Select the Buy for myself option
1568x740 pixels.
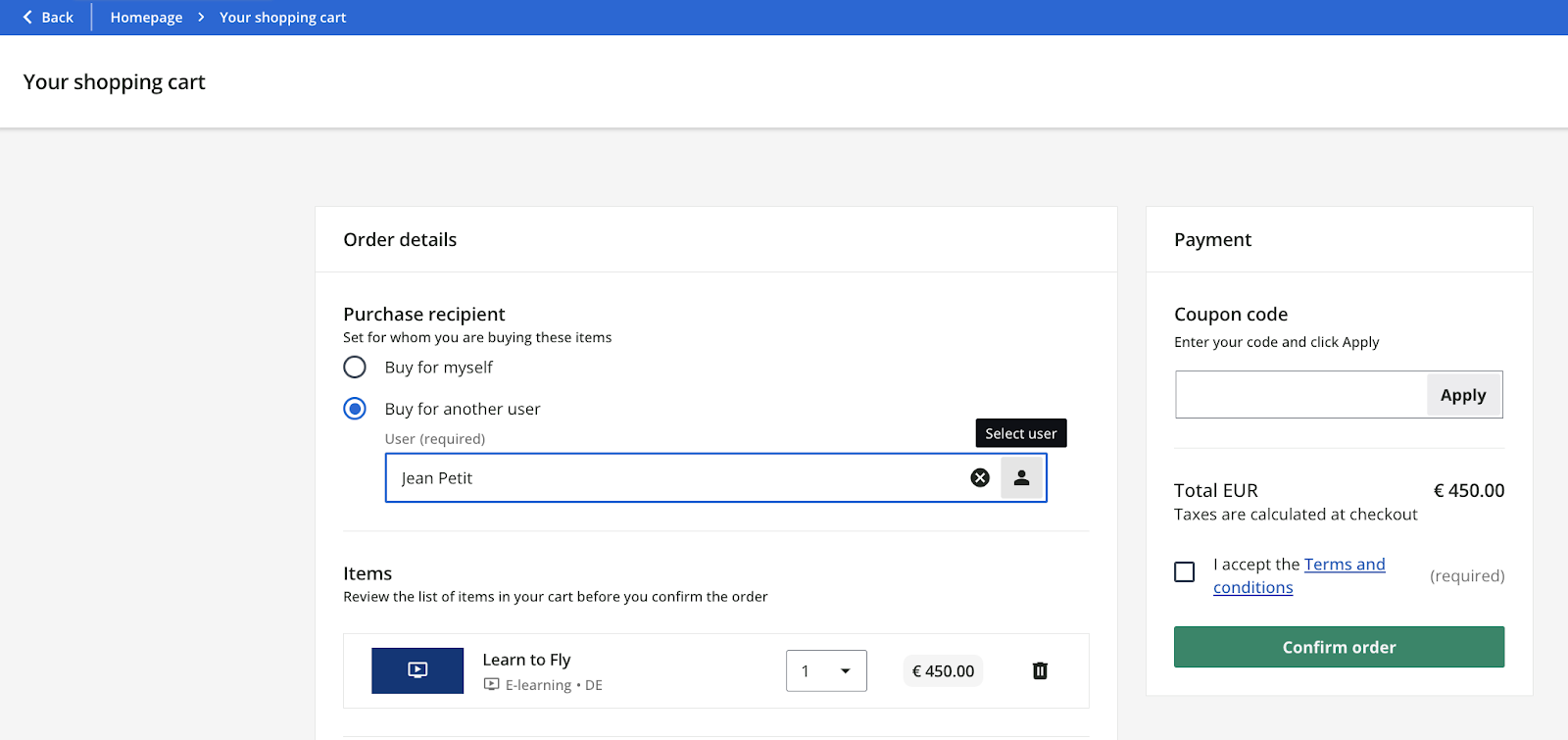[x=355, y=368]
